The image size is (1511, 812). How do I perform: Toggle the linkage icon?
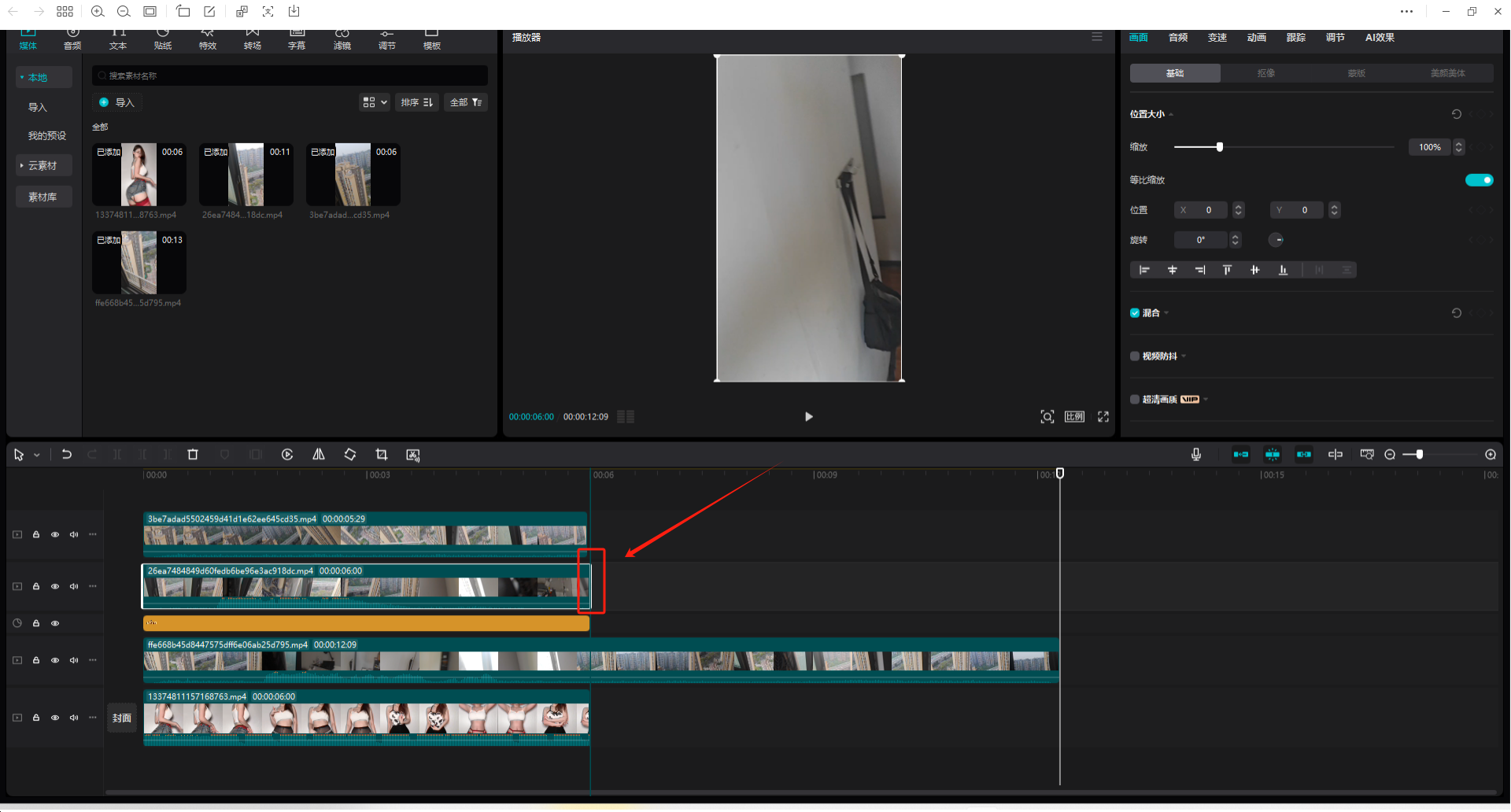click(x=1304, y=455)
